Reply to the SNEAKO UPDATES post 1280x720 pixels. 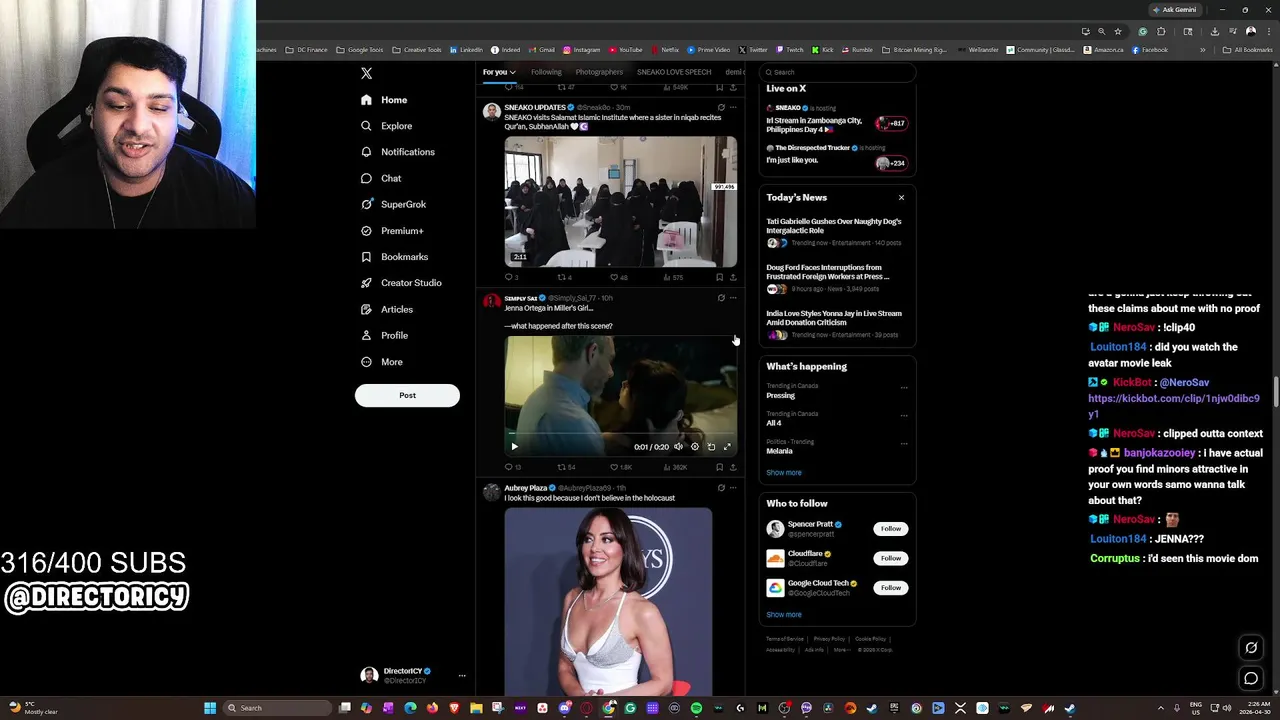click(x=509, y=277)
